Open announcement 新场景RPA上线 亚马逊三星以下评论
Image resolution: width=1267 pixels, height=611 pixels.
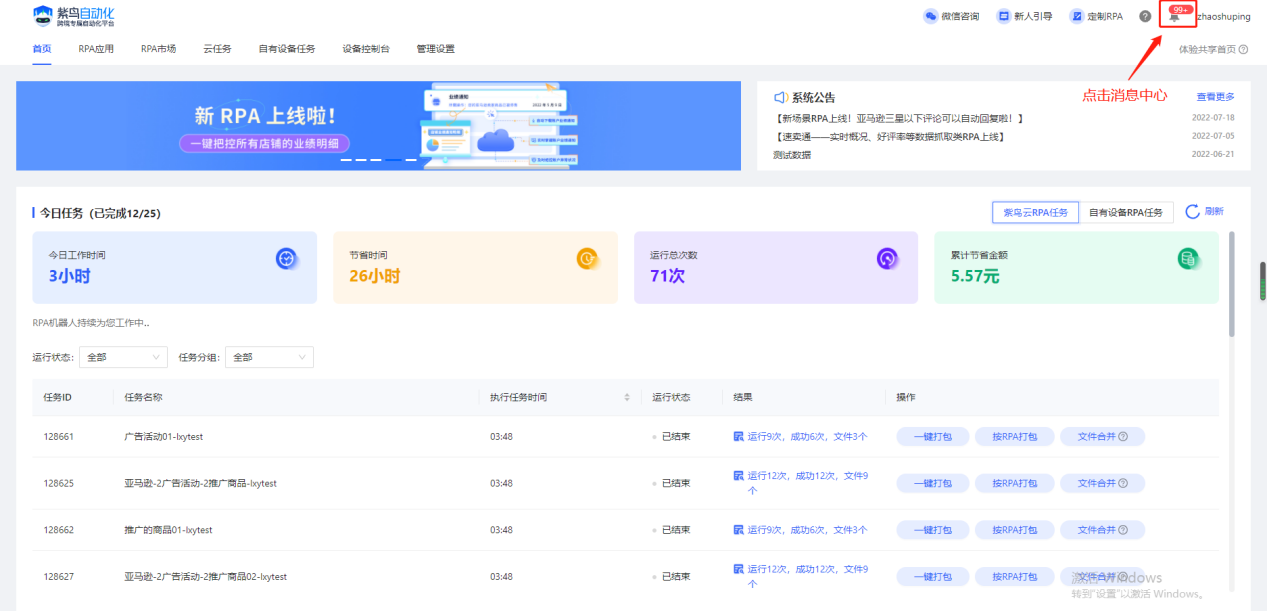pos(898,118)
